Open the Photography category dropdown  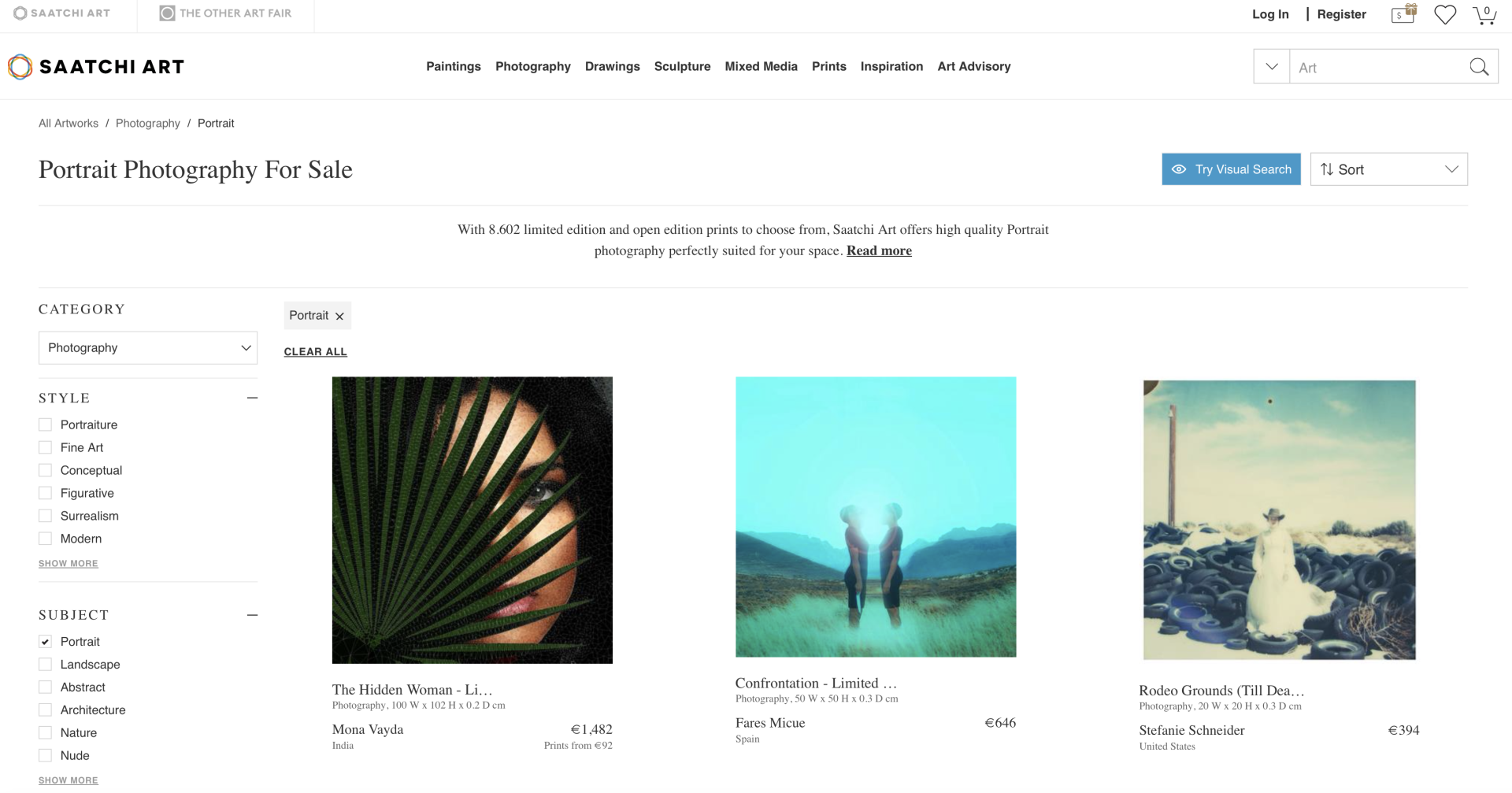pyautogui.click(x=148, y=348)
